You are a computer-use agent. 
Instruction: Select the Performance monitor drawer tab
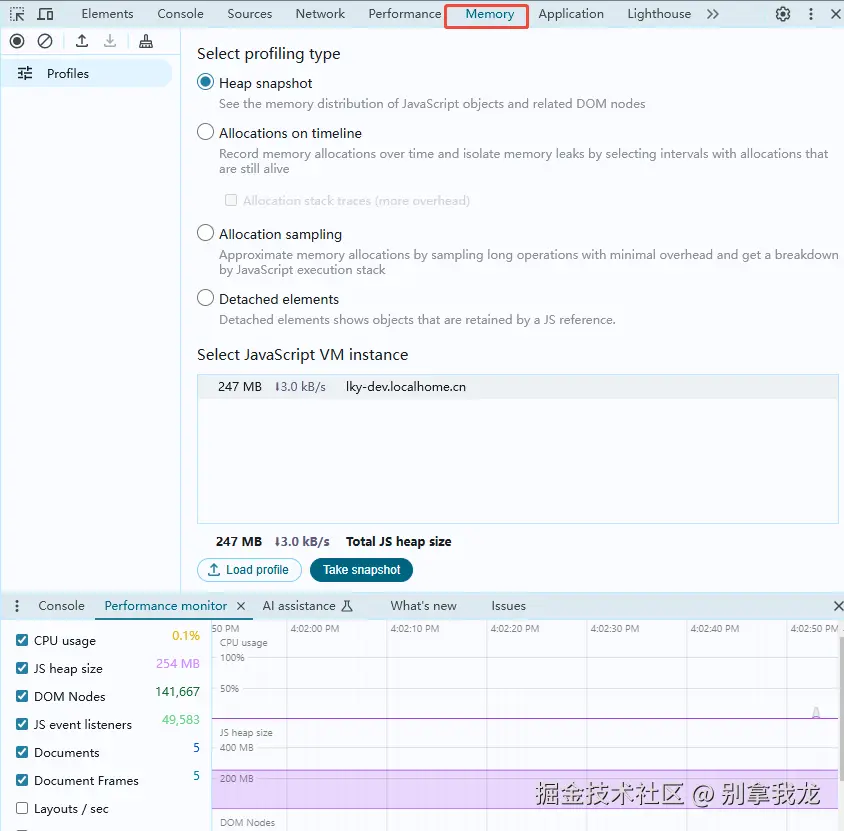(x=166, y=606)
